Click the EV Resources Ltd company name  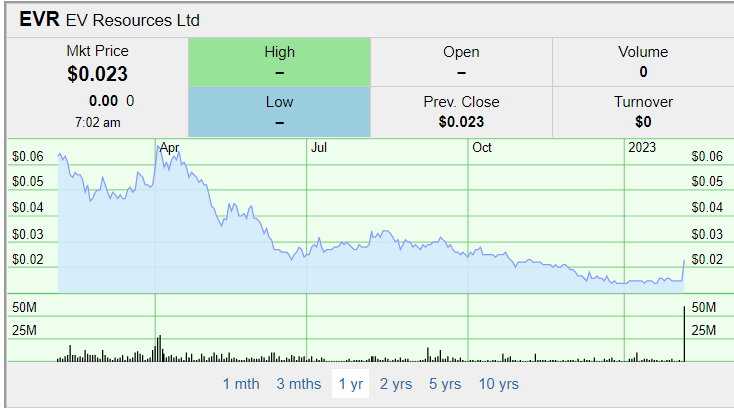(x=132, y=21)
